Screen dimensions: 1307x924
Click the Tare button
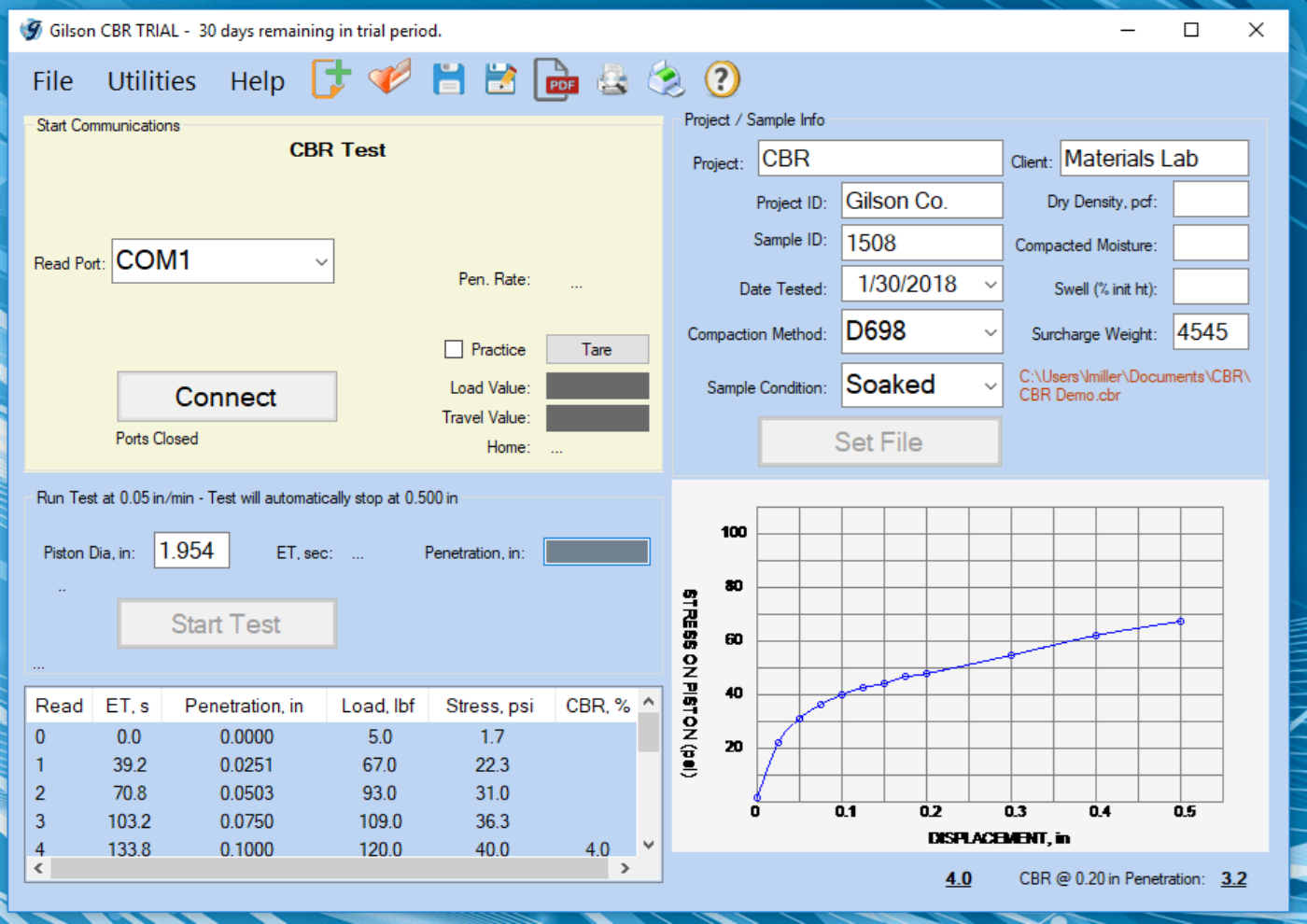(597, 349)
